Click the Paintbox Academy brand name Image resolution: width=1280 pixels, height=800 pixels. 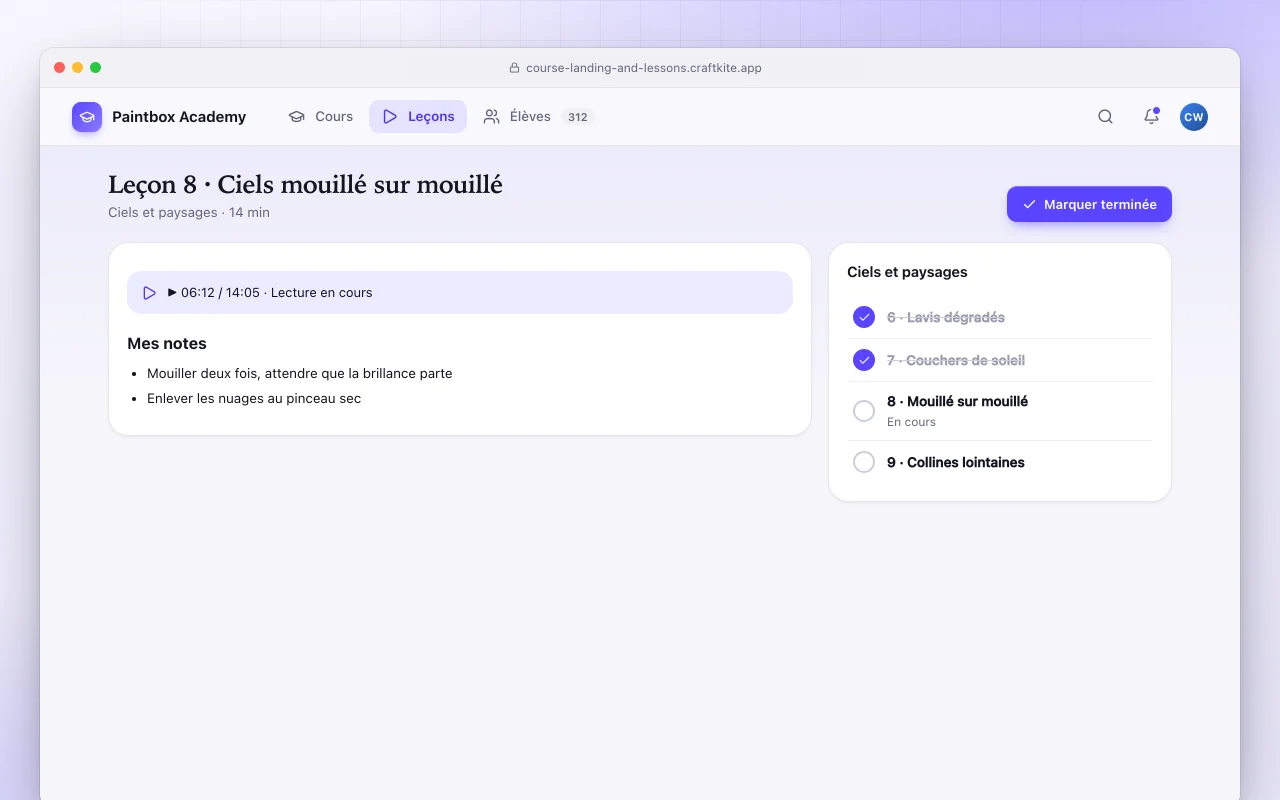coord(179,117)
